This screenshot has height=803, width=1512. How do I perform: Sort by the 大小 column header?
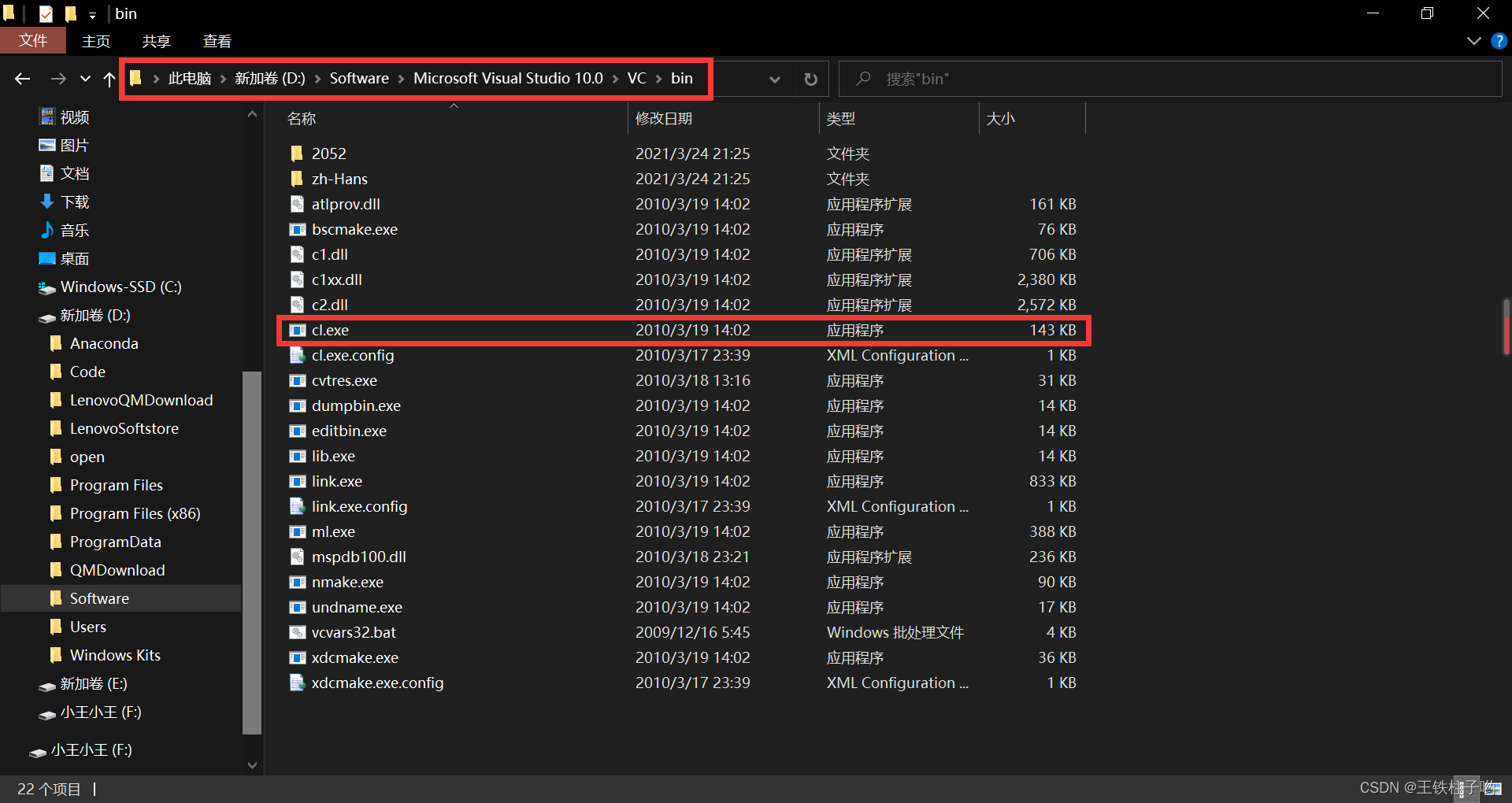1001,119
